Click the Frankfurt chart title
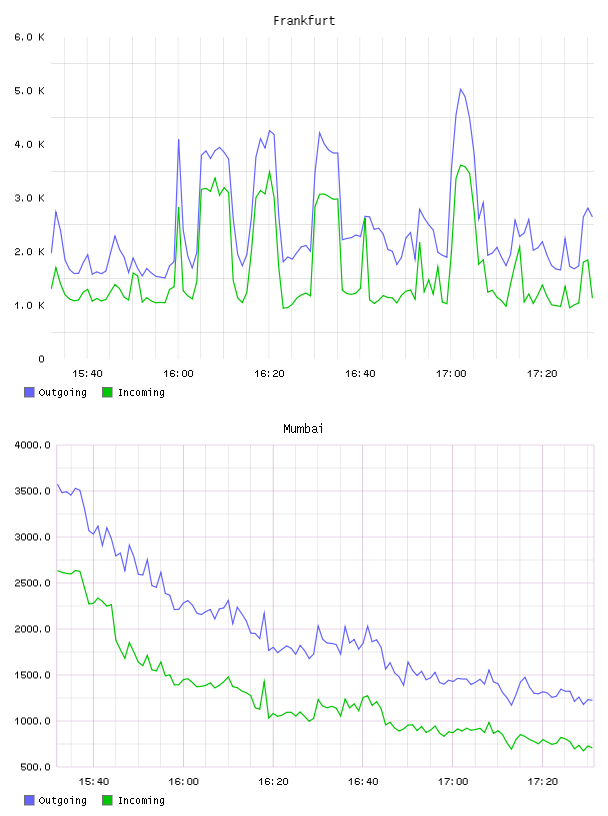Viewport: 608px width, 816px height. [x=304, y=21]
